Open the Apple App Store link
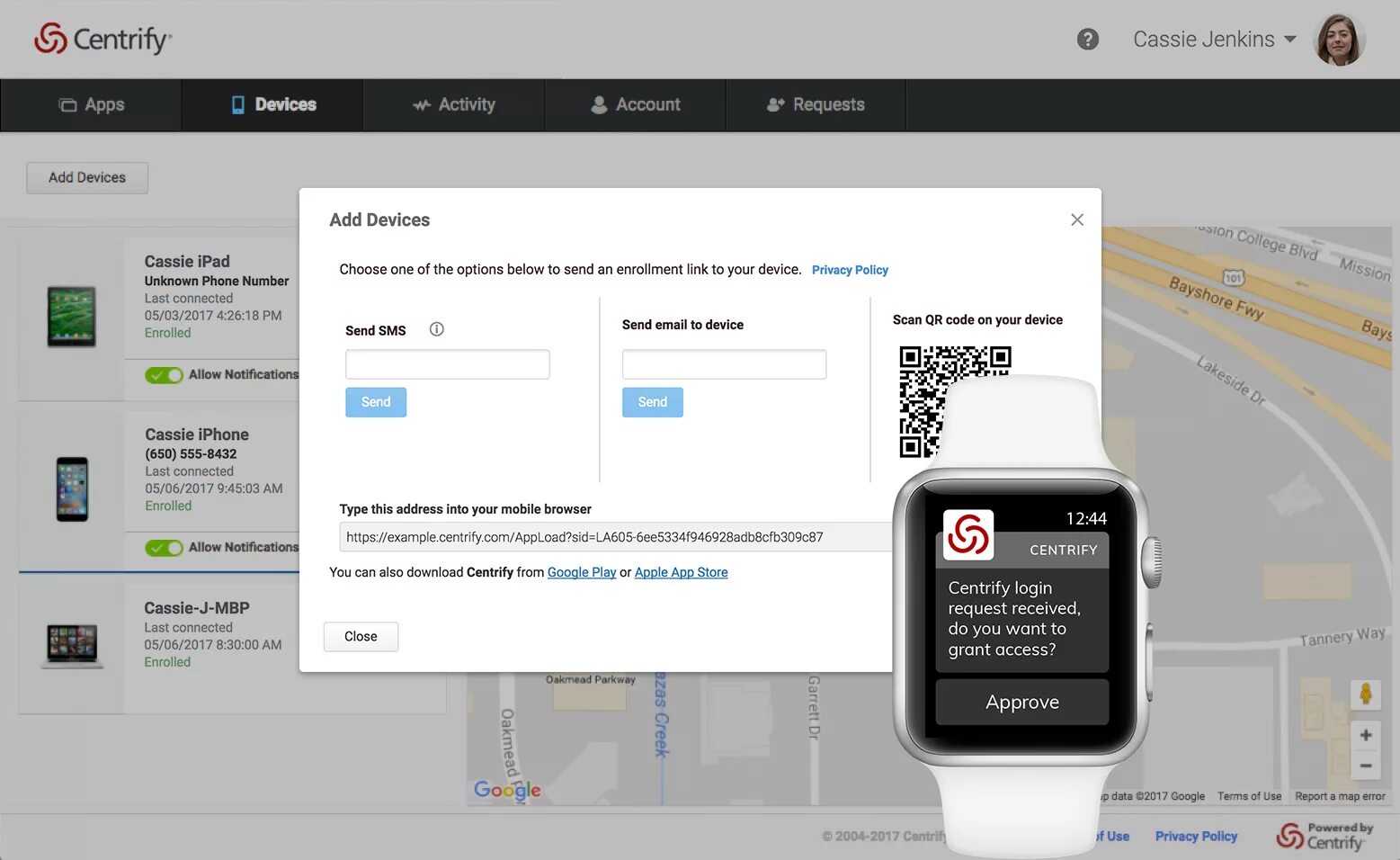 coord(682,572)
